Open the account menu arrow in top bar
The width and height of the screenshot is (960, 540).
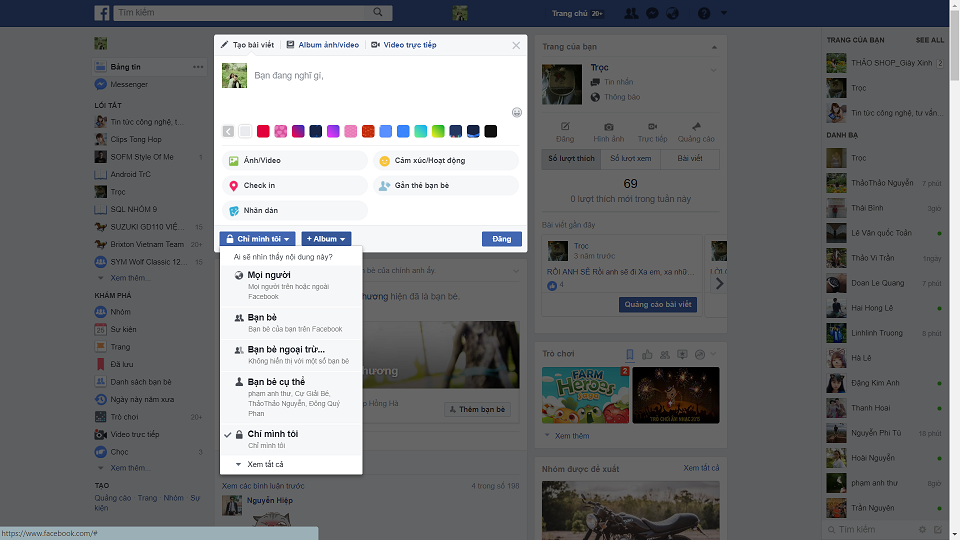coord(724,13)
